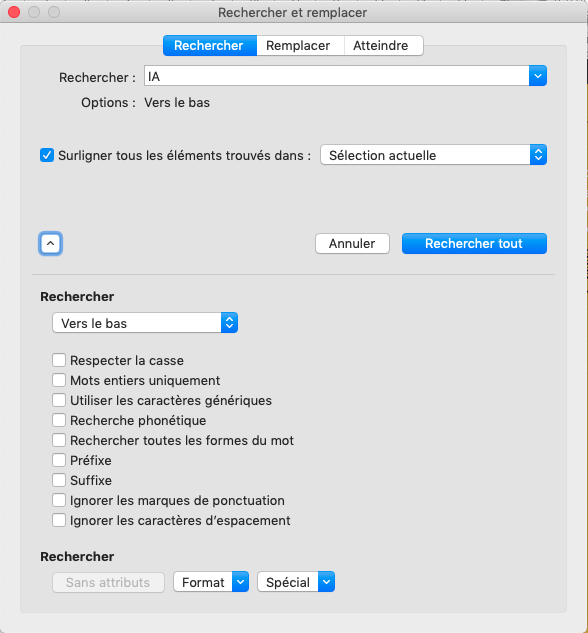Click the Annuler button
The width and height of the screenshot is (588, 633).
[x=352, y=243]
